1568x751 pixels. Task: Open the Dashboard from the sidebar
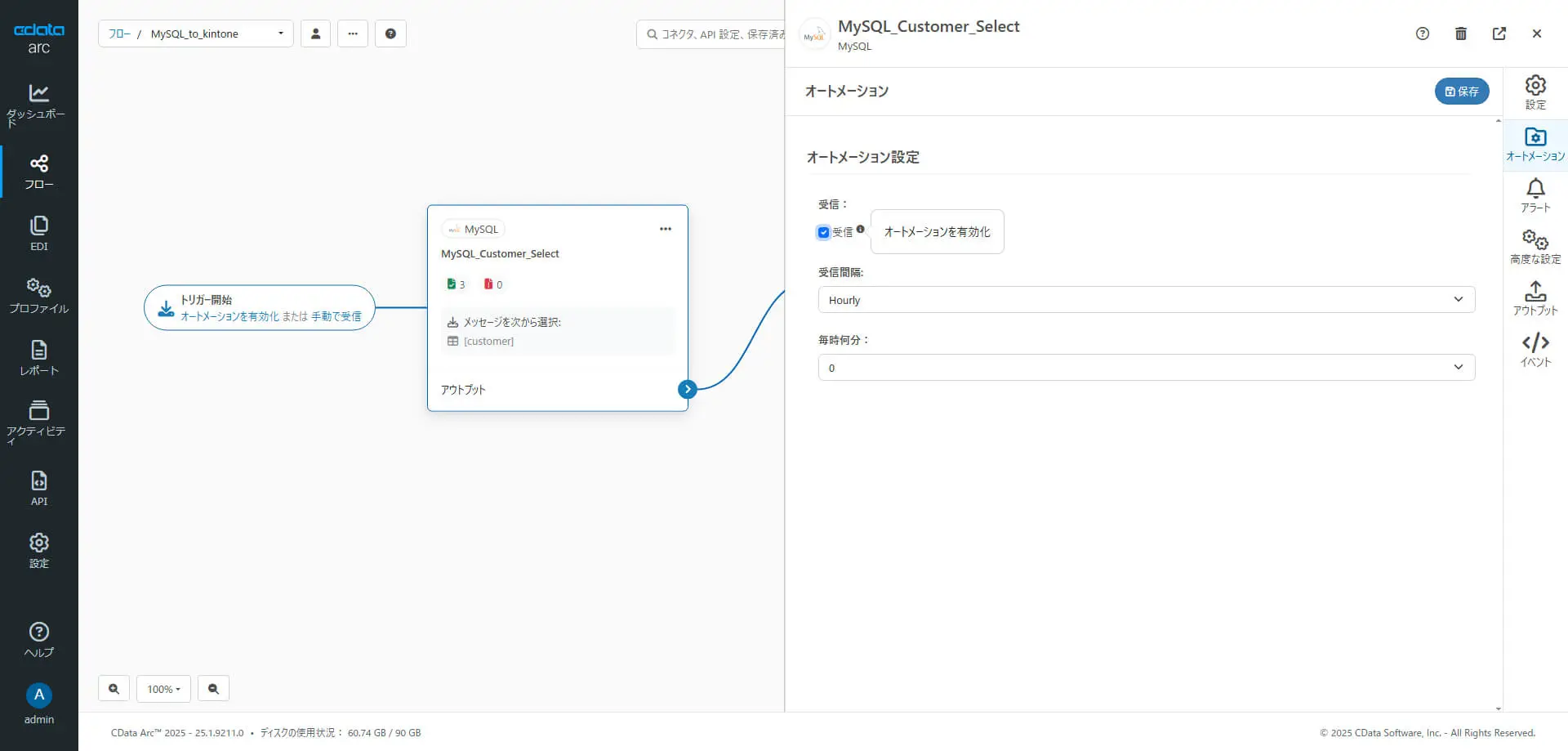[x=38, y=105]
